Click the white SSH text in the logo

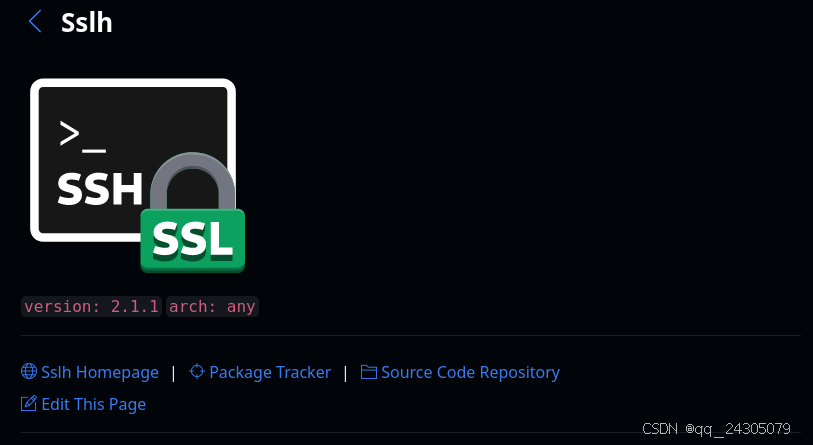[x=100, y=189]
